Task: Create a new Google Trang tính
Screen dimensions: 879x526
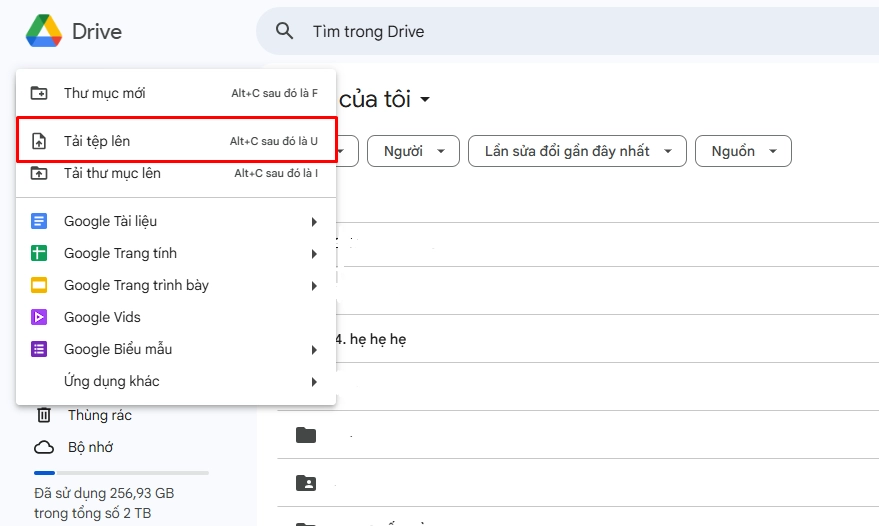Action: 176,253
